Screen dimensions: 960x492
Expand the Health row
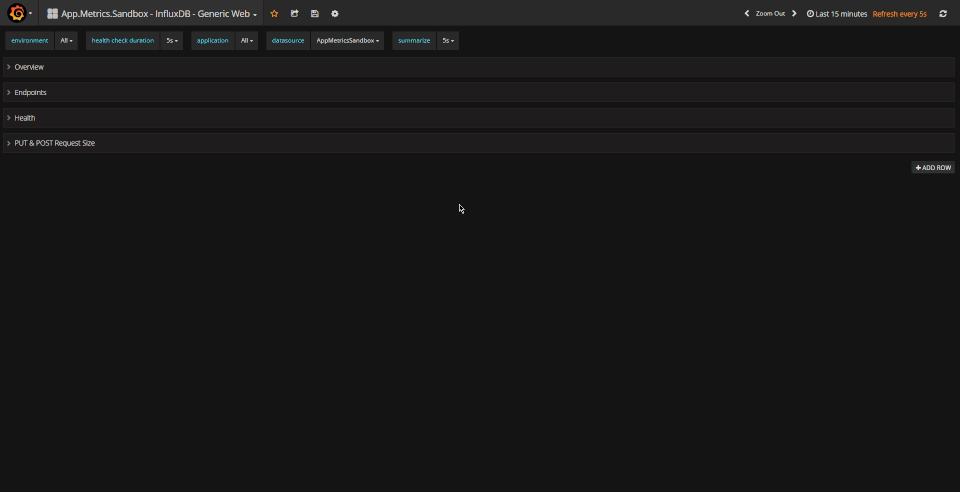[x=479, y=117]
